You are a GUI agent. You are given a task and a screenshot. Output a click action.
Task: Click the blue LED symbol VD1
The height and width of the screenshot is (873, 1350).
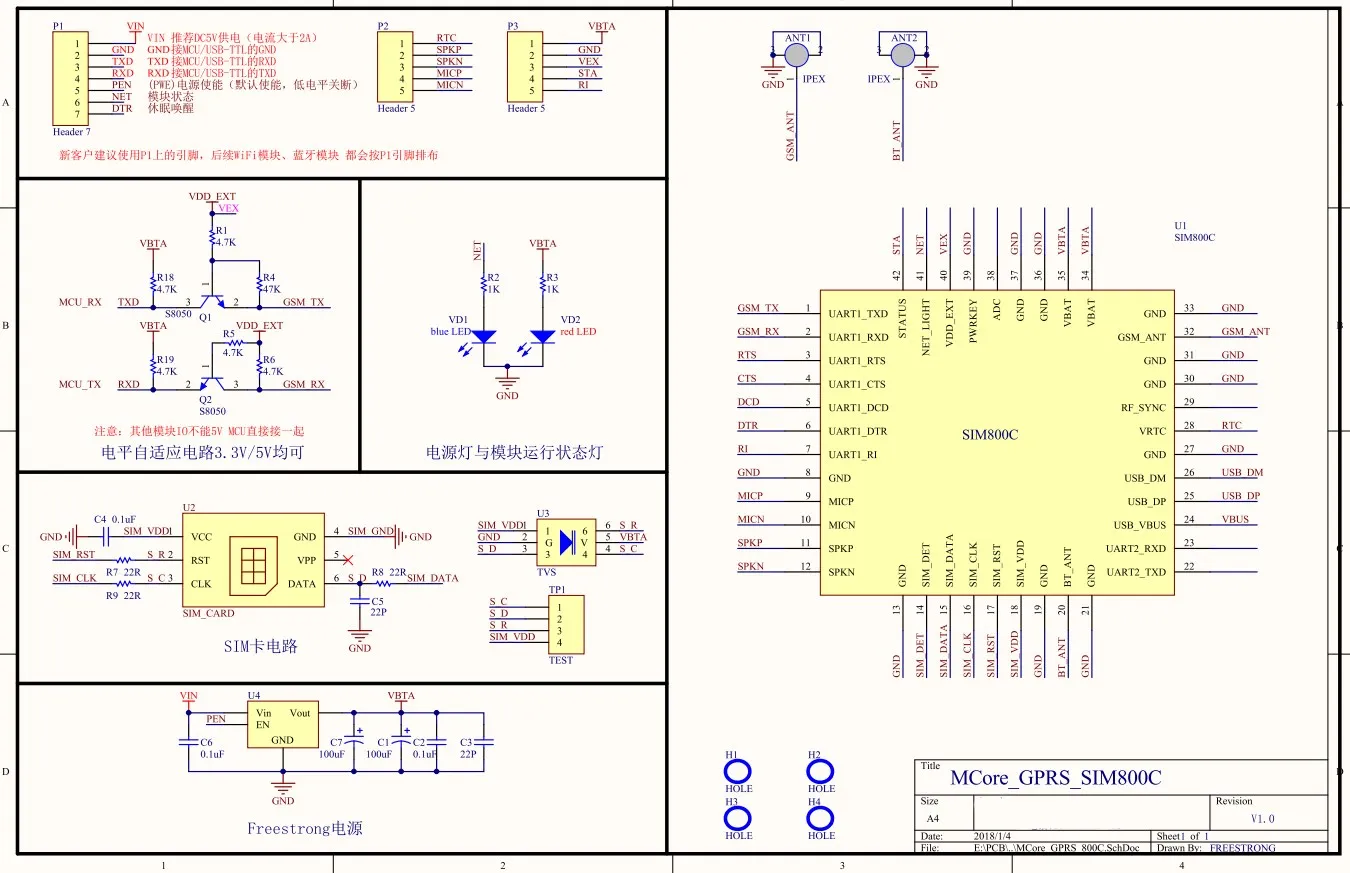click(x=483, y=336)
